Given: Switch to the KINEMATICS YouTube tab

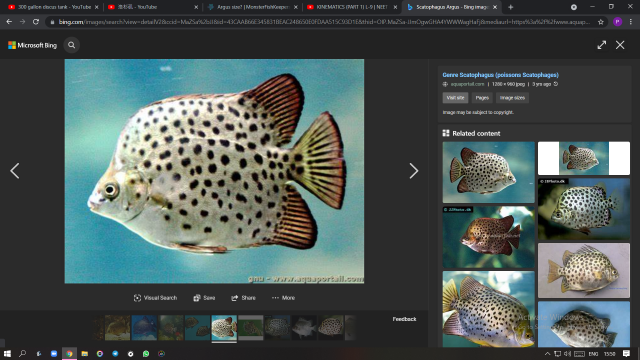Looking at the screenshot, I should click(x=351, y=7).
